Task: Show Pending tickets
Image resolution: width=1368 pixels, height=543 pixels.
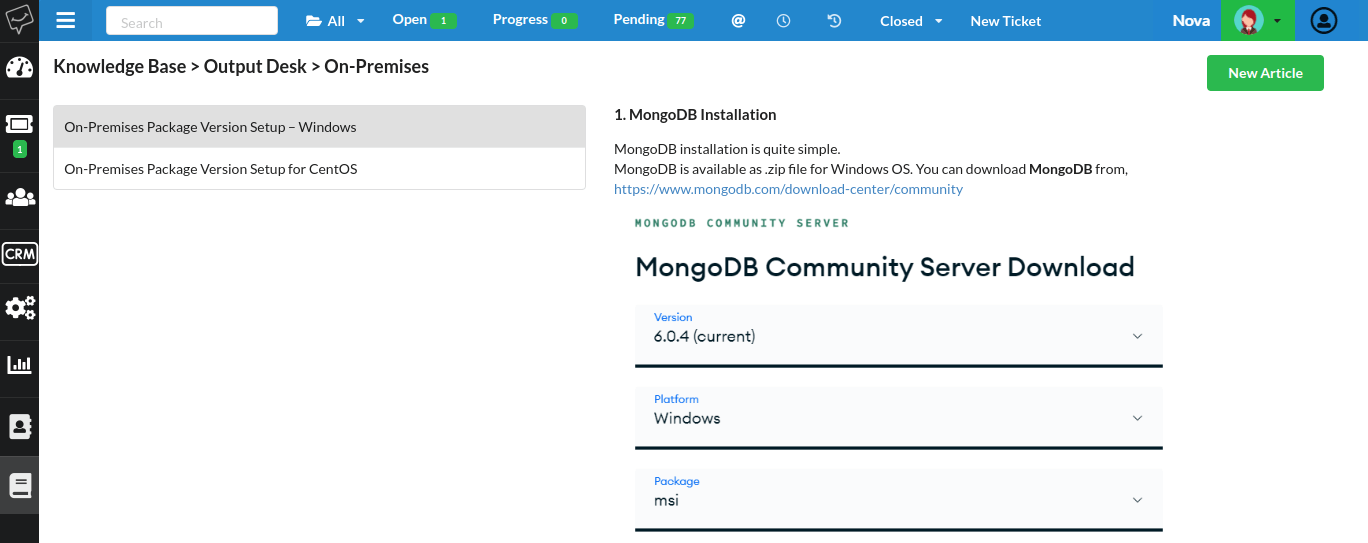Action: click(x=653, y=20)
